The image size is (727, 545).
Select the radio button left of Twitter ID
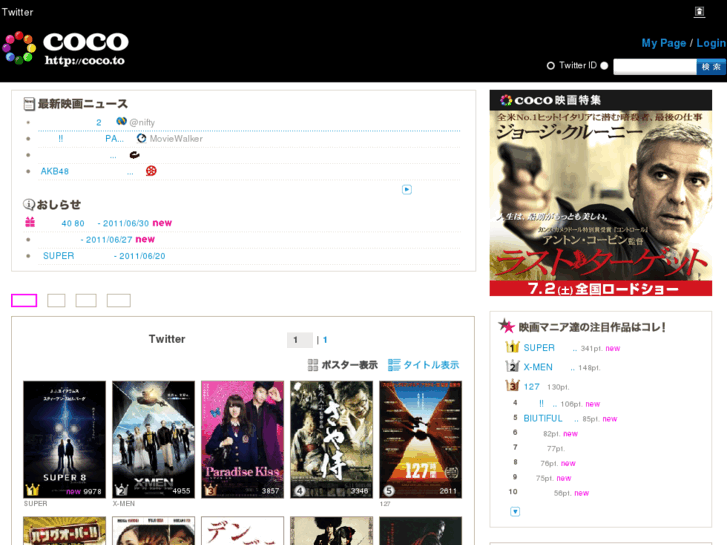click(x=551, y=66)
